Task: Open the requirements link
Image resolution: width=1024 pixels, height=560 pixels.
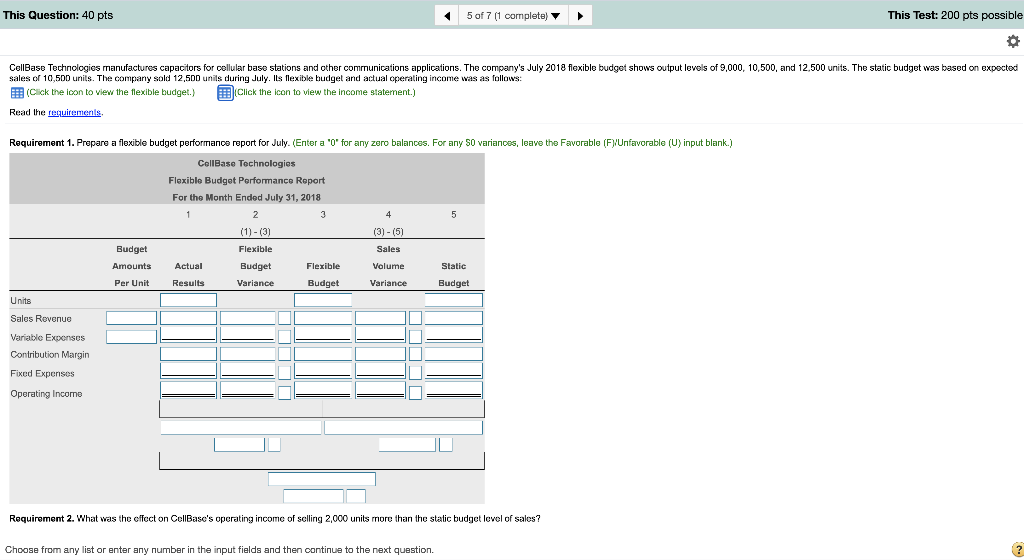Action: (74, 112)
